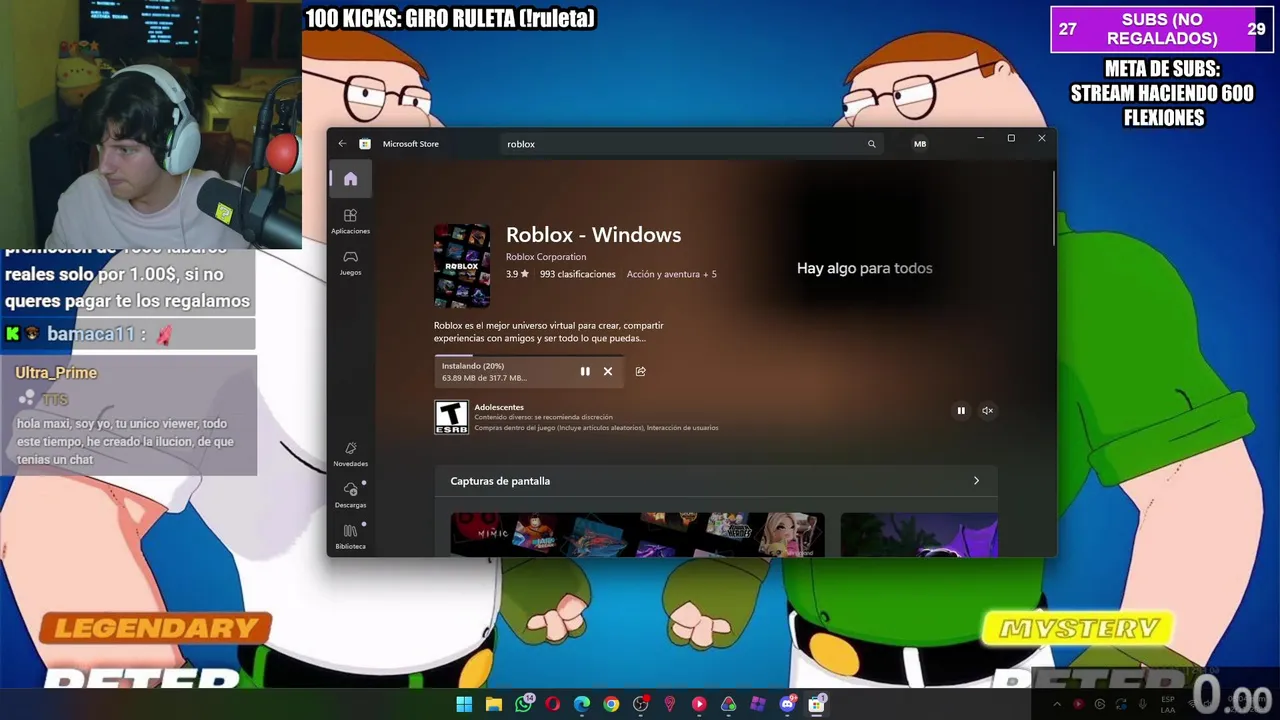Click the Roblox app logo image
Viewport: 1280px width, 720px height.
[462, 266]
